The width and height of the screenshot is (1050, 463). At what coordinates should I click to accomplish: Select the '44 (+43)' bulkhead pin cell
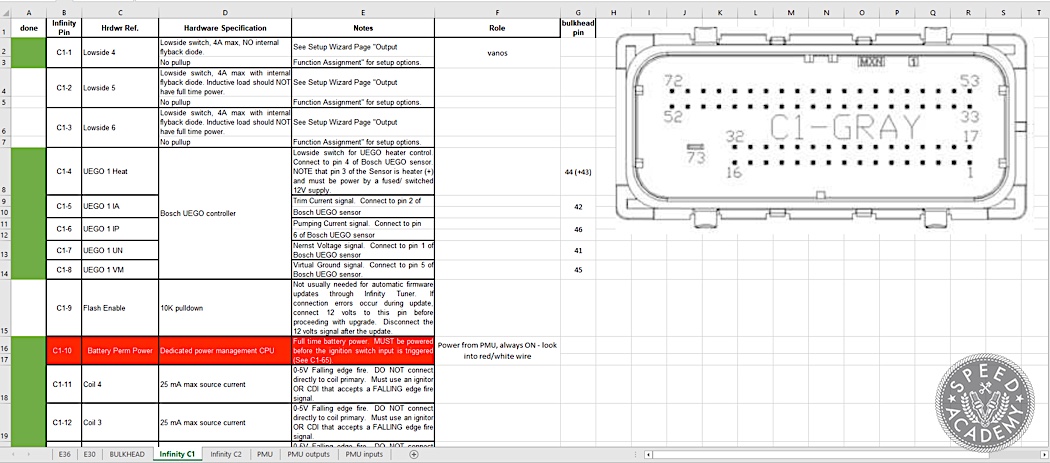pyautogui.click(x=578, y=172)
